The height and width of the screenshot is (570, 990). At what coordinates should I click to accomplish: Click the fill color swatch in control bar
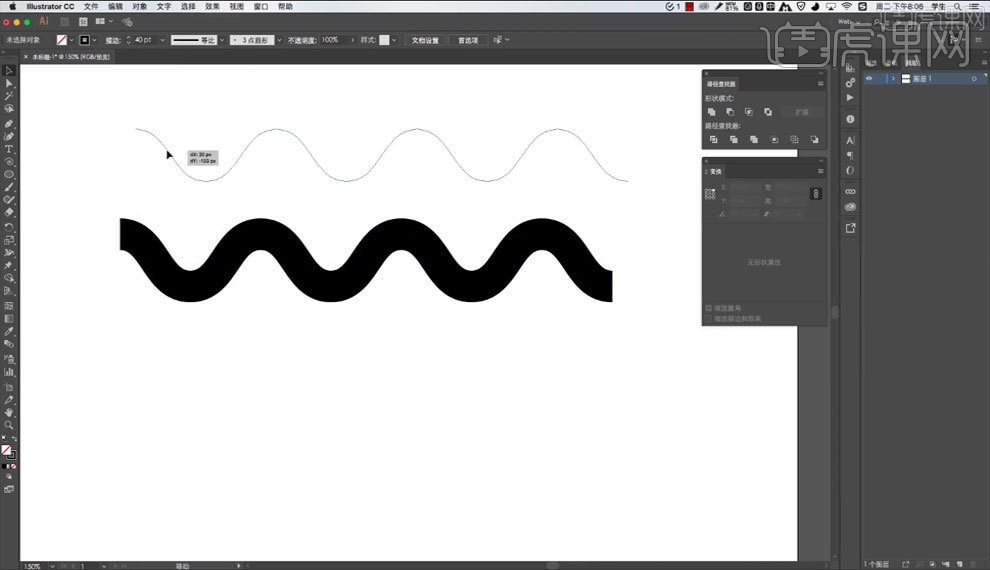click(x=62, y=40)
